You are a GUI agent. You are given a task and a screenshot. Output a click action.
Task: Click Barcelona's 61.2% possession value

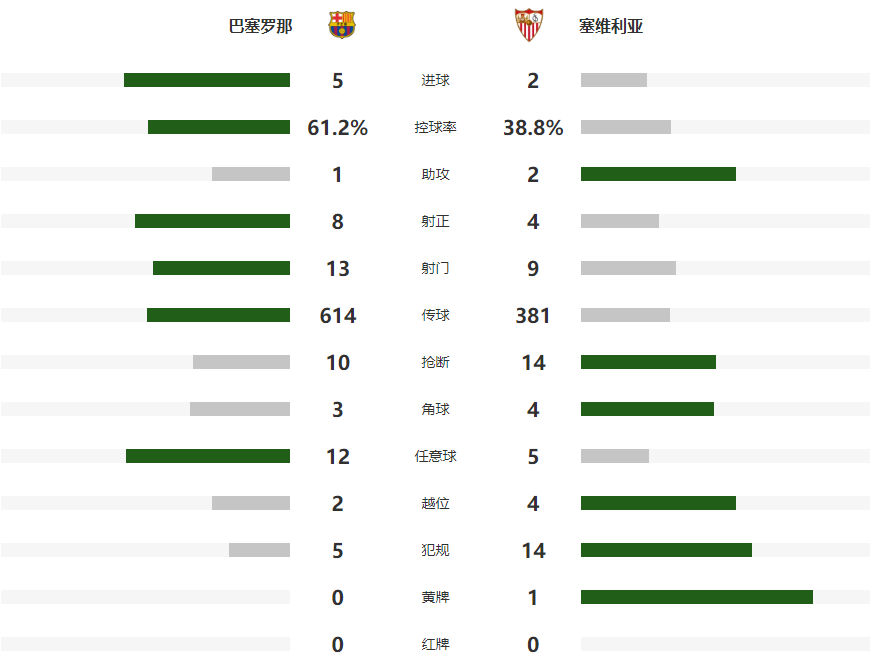338,128
